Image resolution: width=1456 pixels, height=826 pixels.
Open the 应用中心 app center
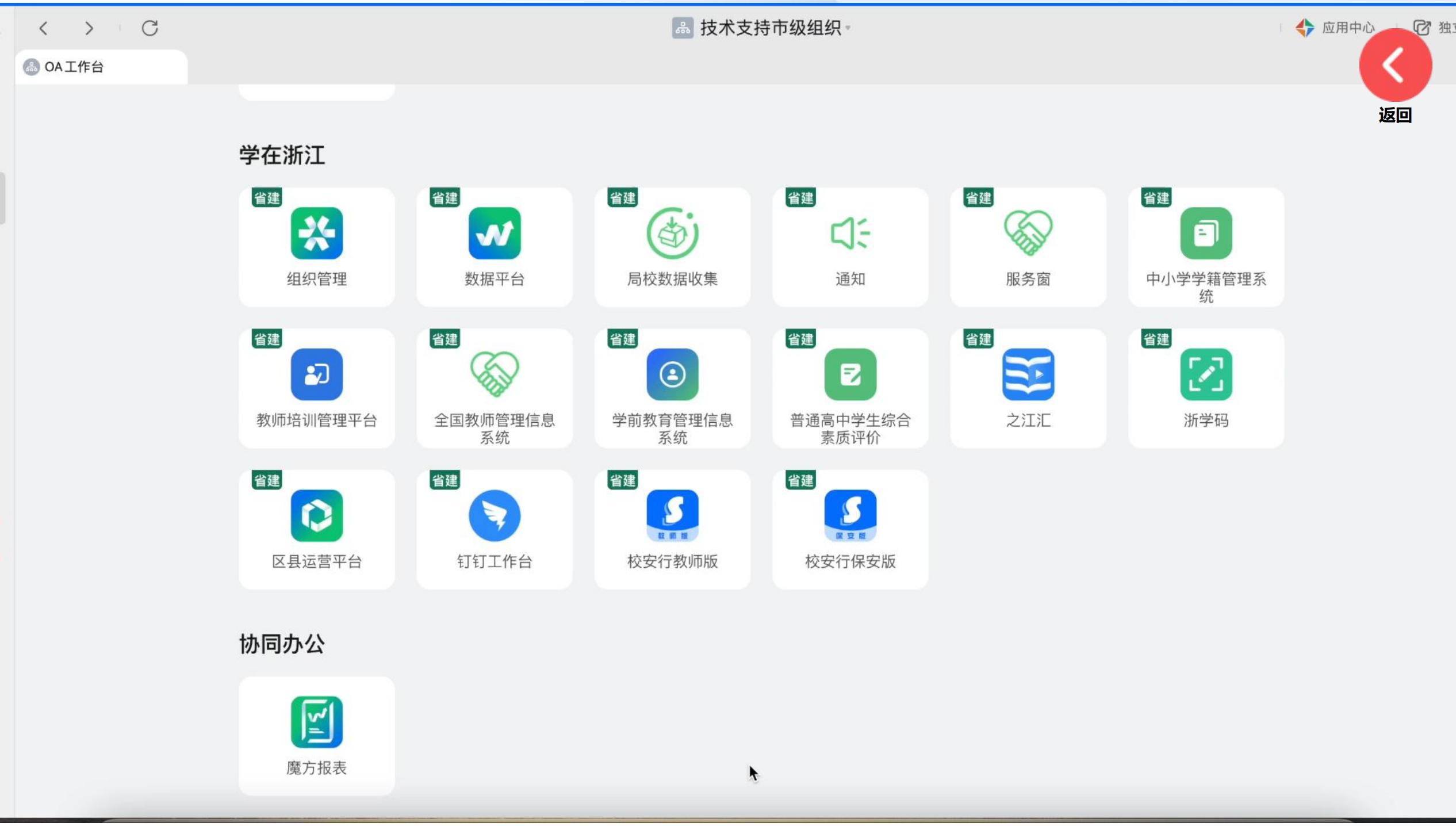(x=1335, y=28)
